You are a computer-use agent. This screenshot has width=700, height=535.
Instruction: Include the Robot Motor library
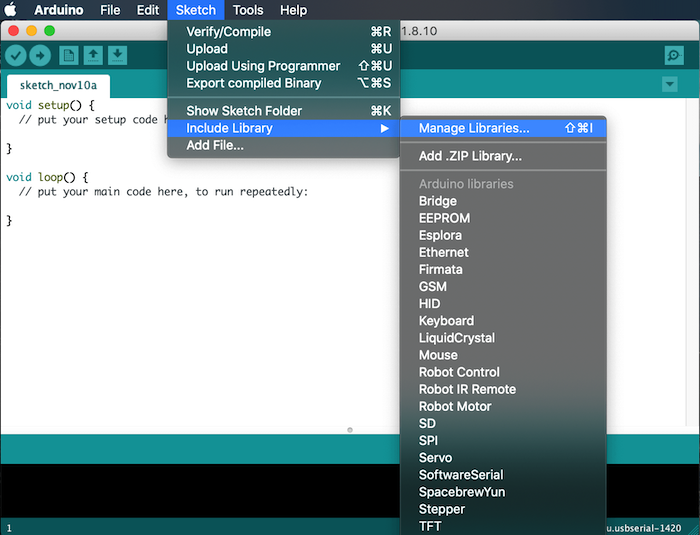503,406
